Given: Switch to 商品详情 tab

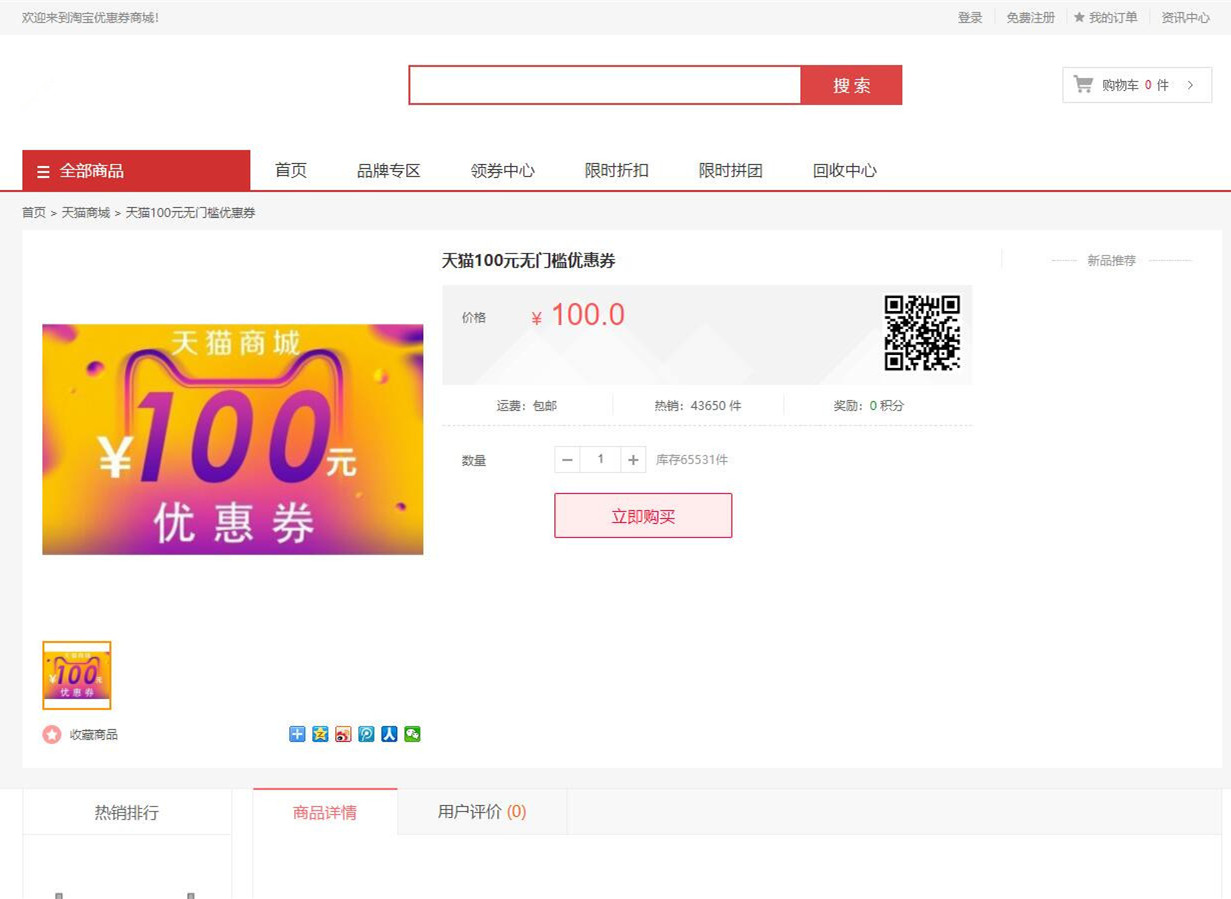Looking at the screenshot, I should (325, 812).
